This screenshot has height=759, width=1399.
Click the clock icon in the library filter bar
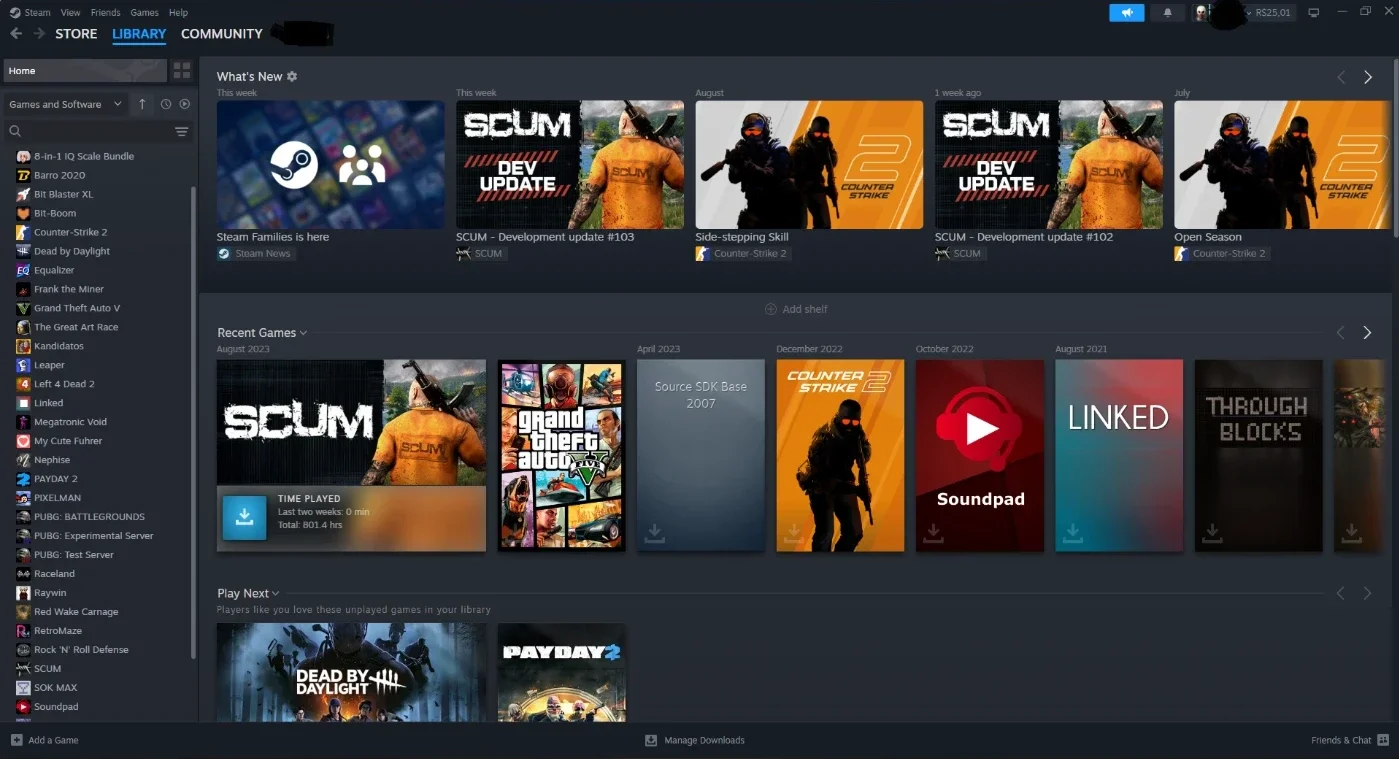[166, 104]
